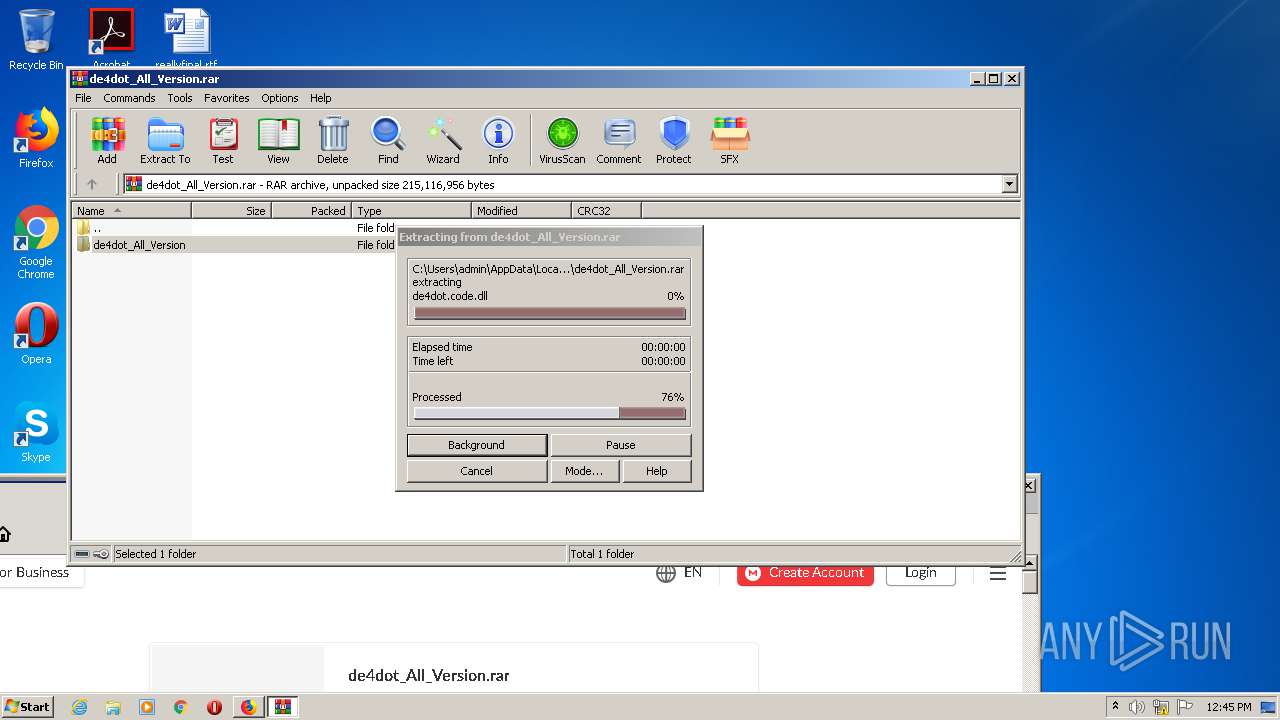Click the volume speaker tray icon

(1137, 707)
